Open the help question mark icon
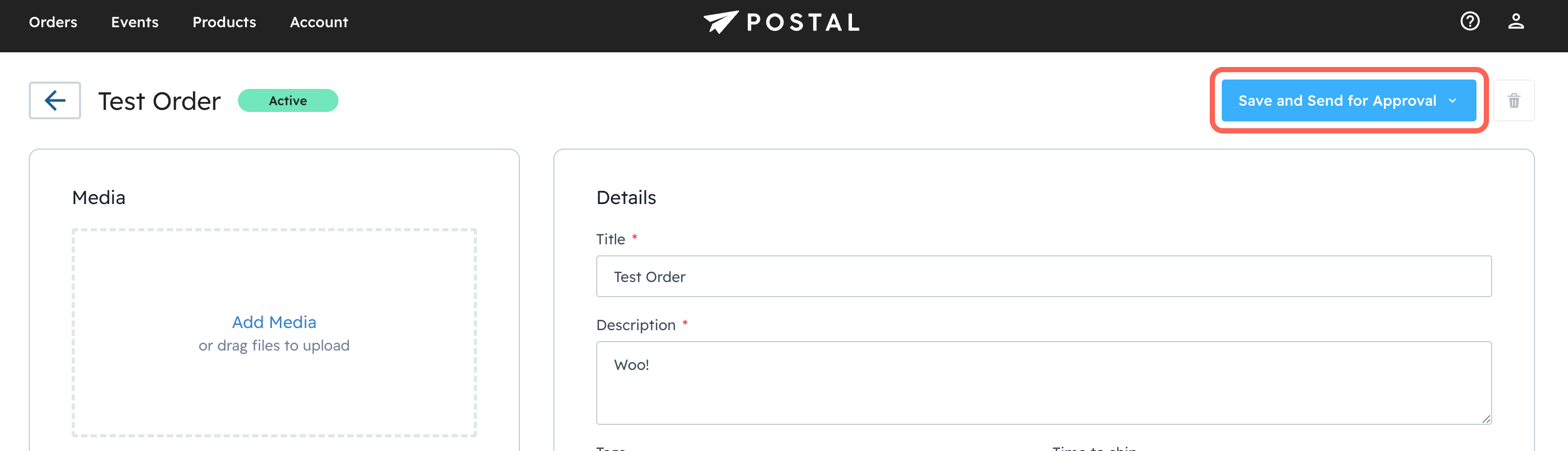Screen dimensions: 1568x451 coord(1469,22)
